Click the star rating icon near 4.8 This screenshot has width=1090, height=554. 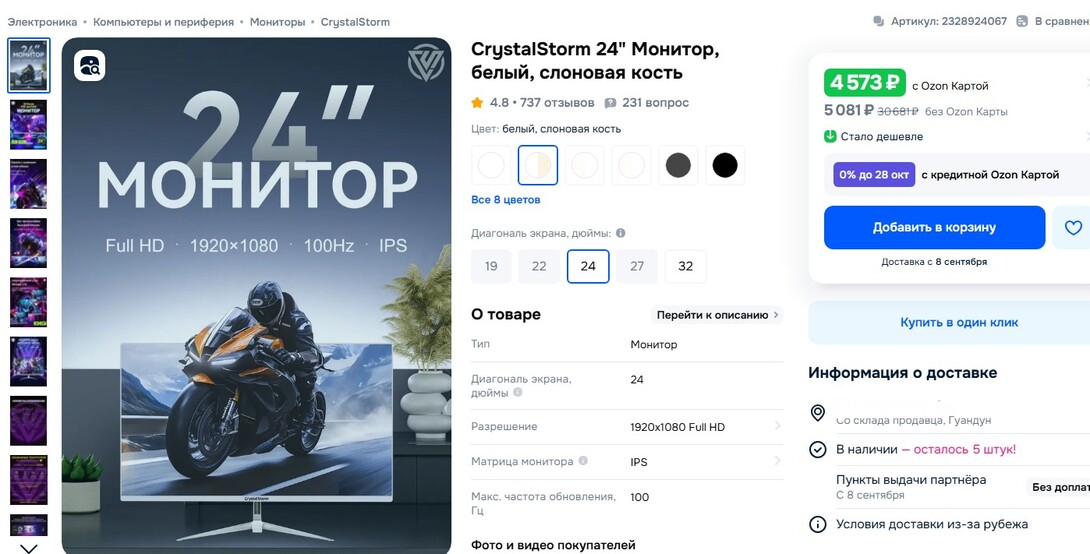point(477,103)
